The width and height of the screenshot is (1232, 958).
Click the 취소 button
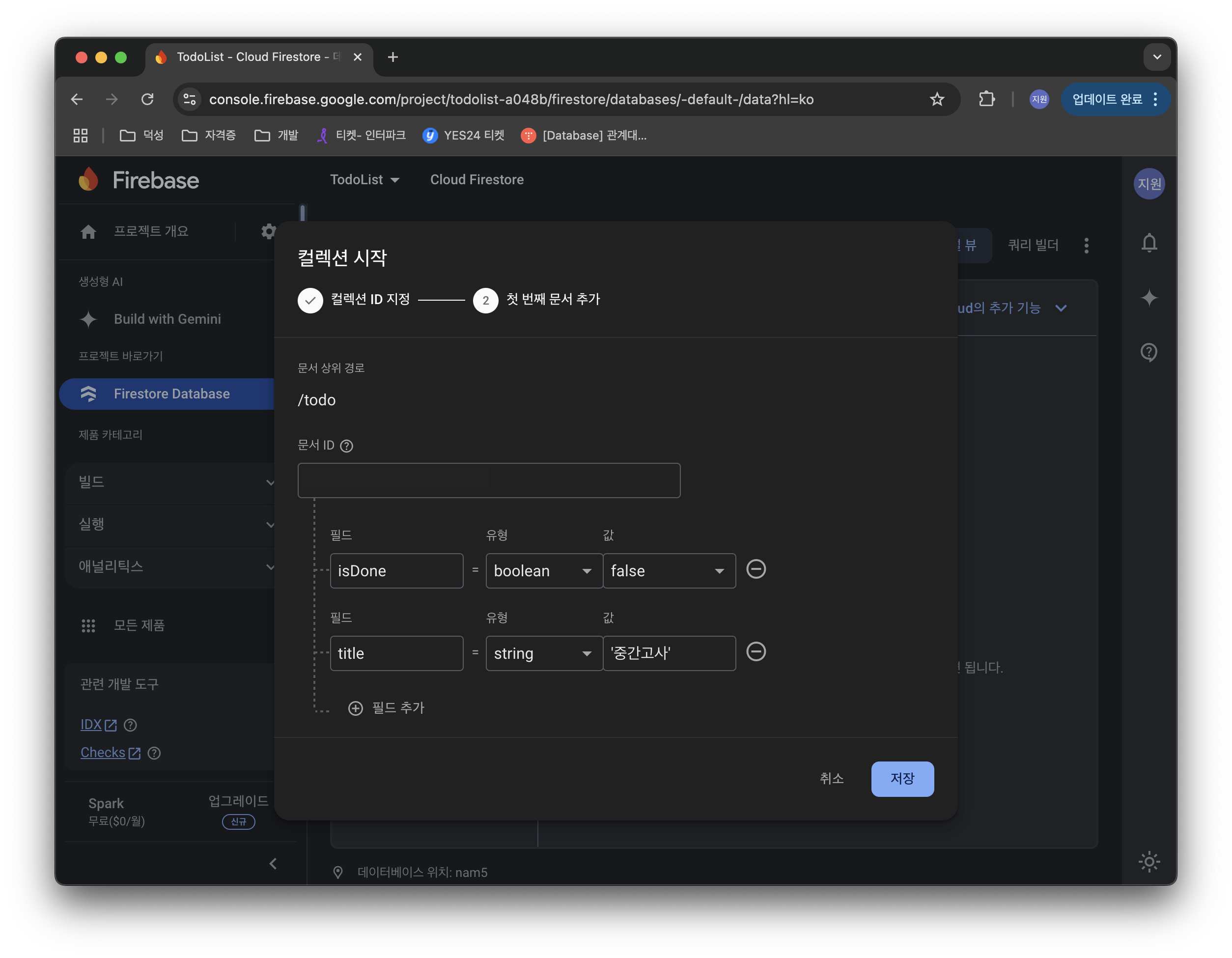(831, 779)
